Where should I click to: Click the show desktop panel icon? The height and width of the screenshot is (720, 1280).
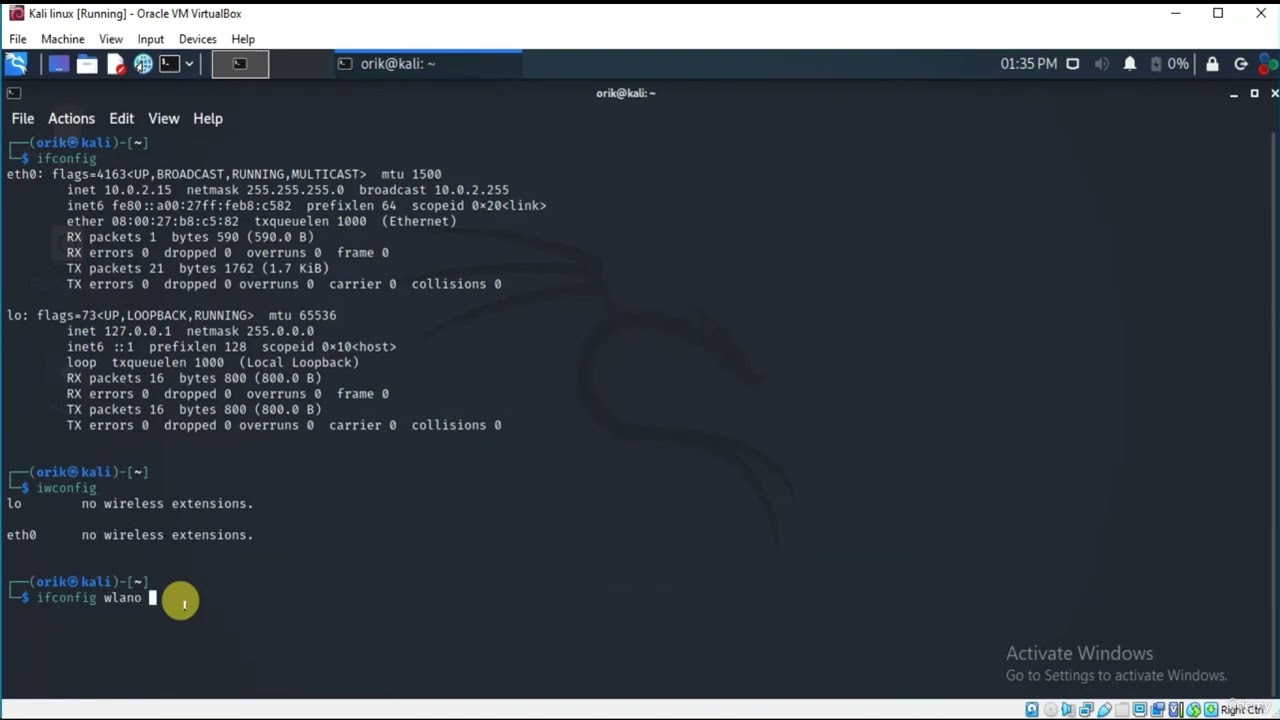click(58, 64)
